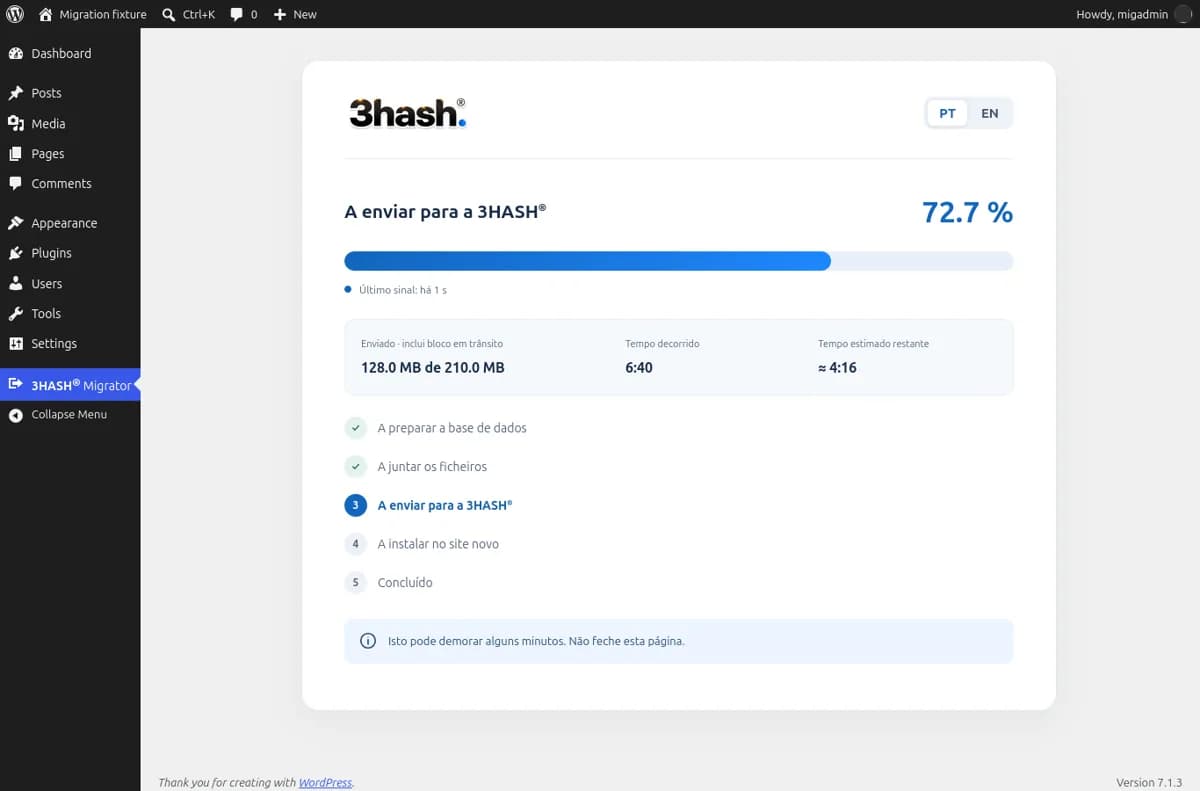The height and width of the screenshot is (791, 1200).
Task: Switch language to EN
Action: (x=990, y=113)
